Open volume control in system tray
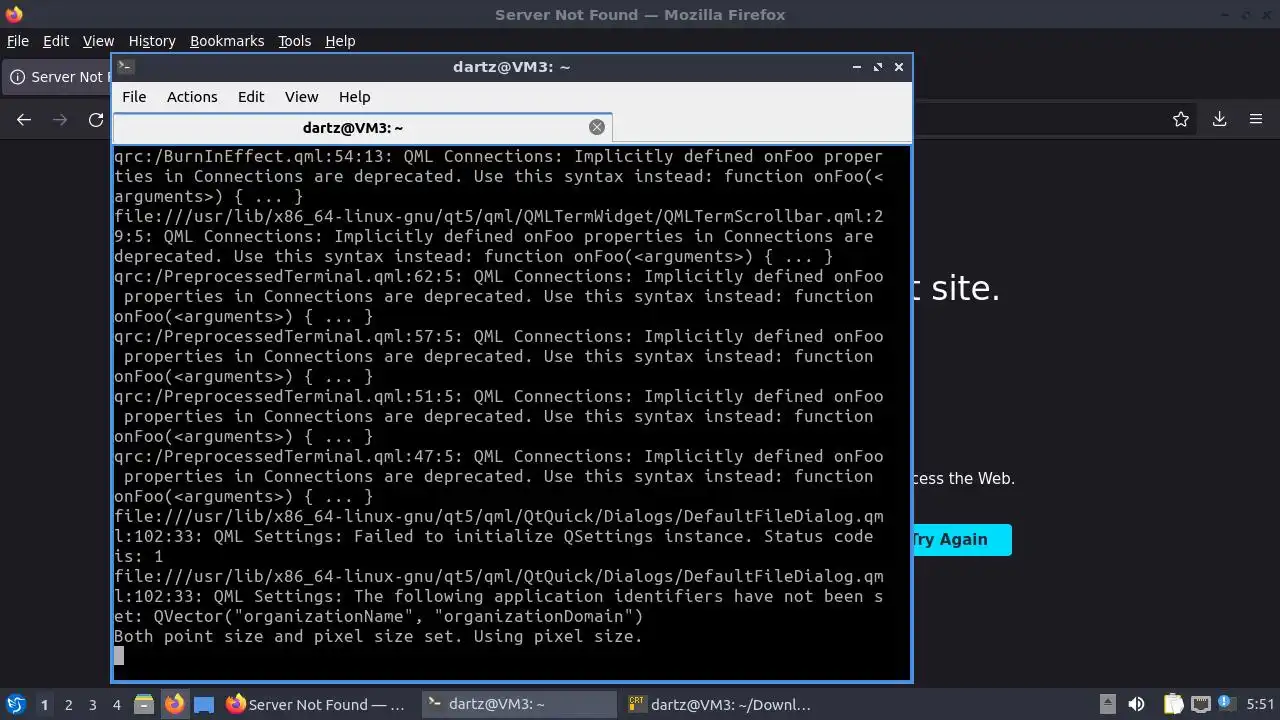Image resolution: width=1280 pixels, height=720 pixels. pos(1136,704)
